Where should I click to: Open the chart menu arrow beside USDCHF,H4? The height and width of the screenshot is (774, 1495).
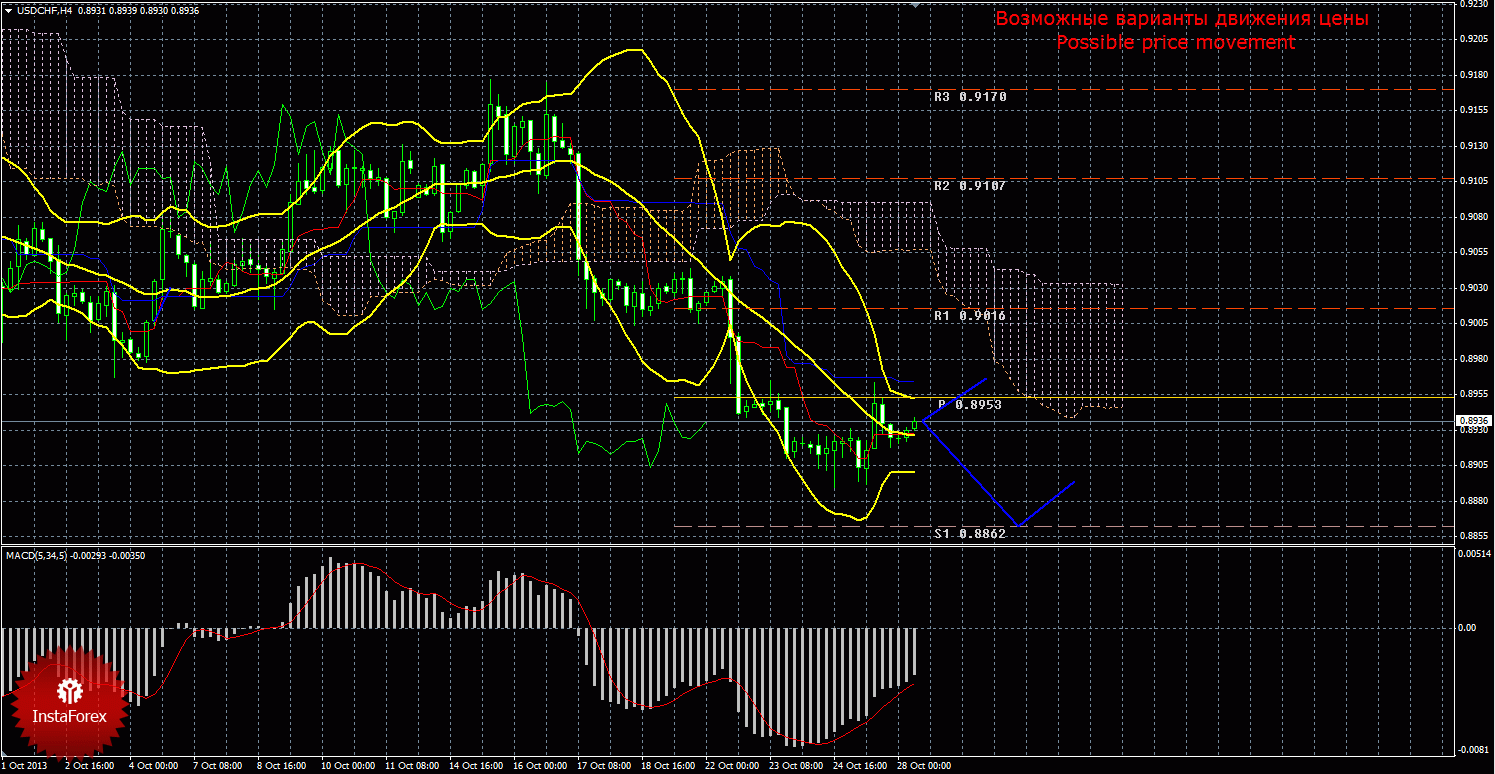click(8, 9)
